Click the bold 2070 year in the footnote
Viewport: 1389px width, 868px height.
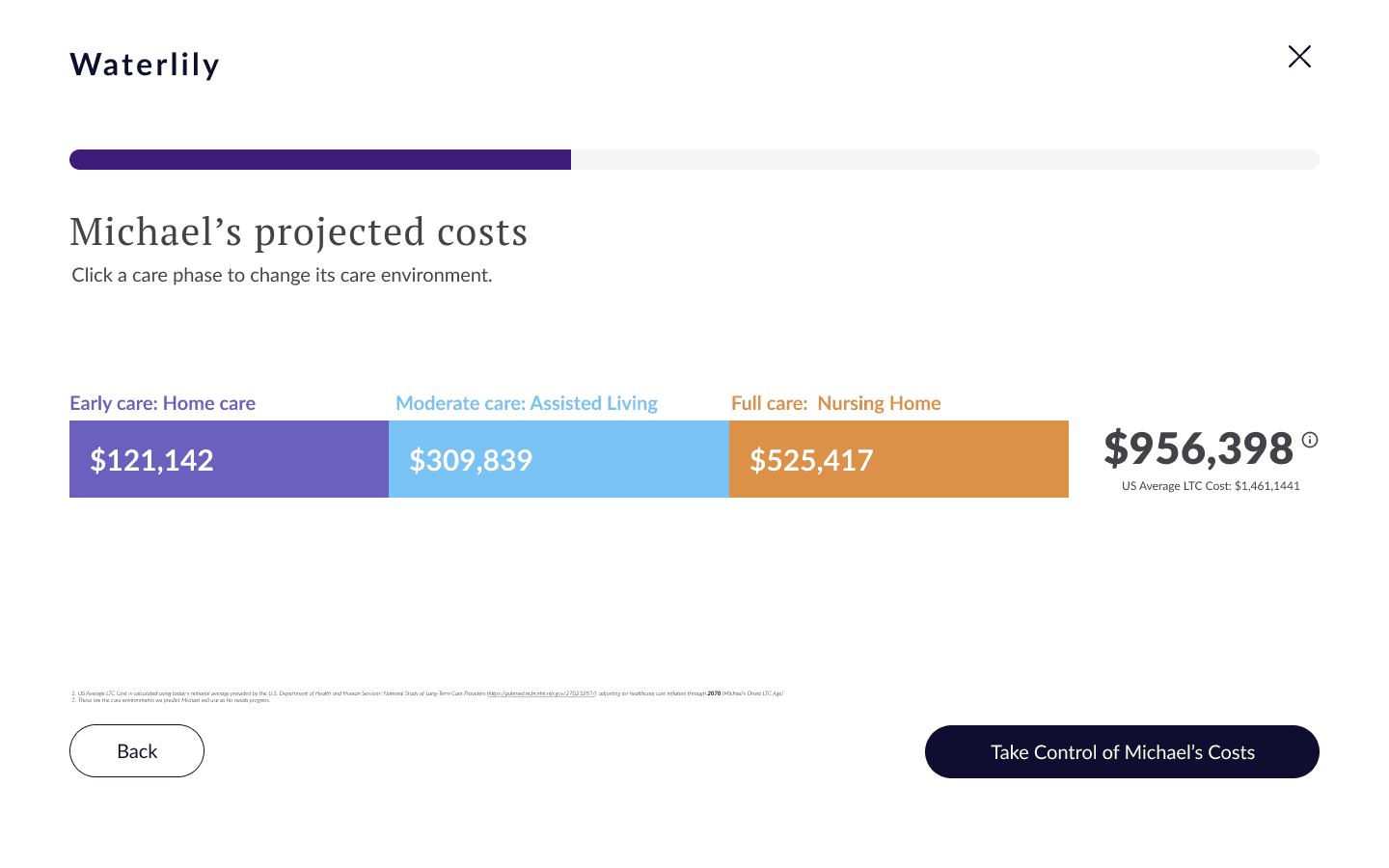(714, 693)
